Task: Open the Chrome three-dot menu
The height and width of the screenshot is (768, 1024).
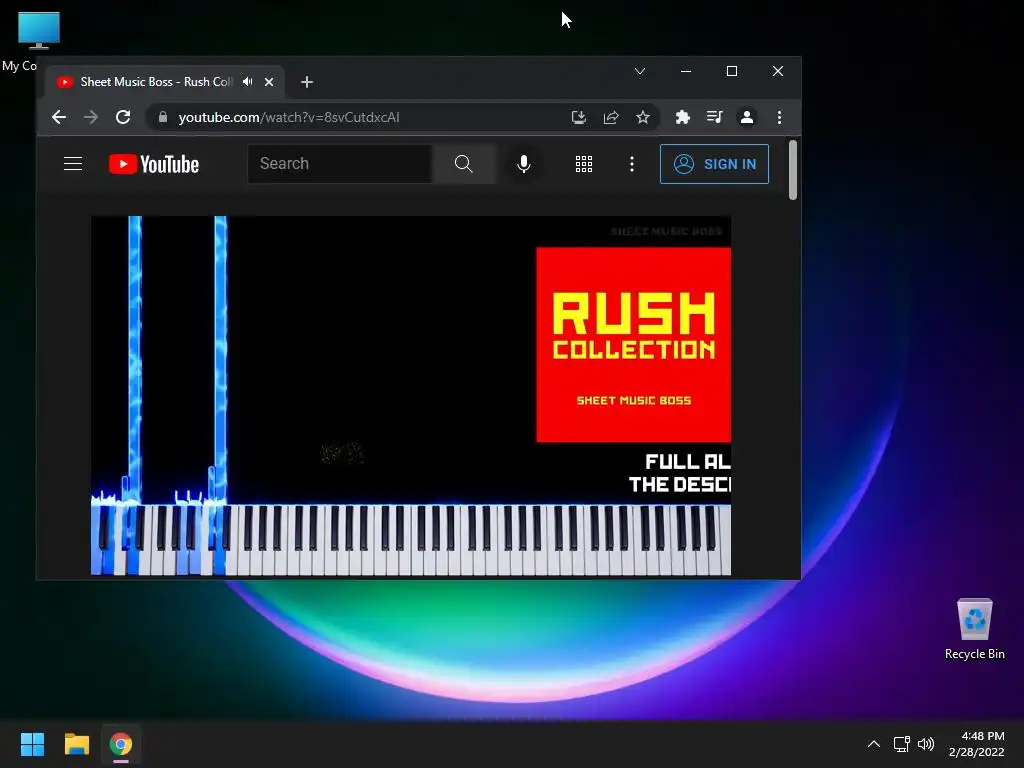Action: pos(779,117)
